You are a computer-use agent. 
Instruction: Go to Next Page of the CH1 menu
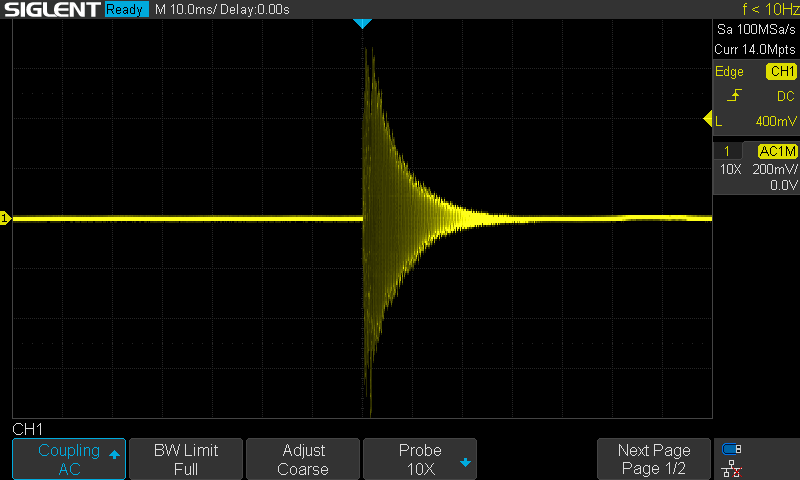(x=654, y=459)
